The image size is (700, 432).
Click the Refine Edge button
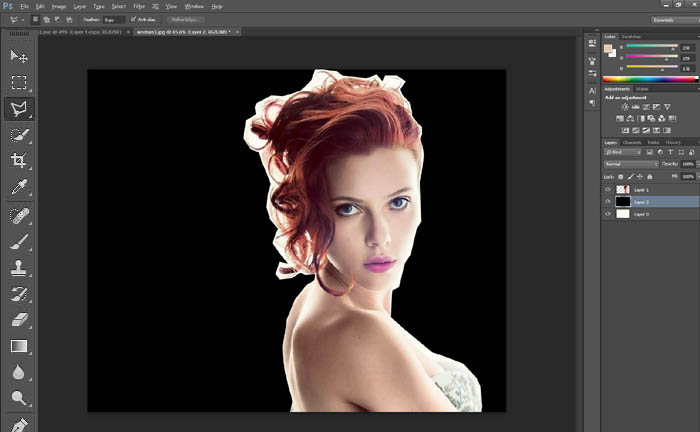[x=186, y=19]
